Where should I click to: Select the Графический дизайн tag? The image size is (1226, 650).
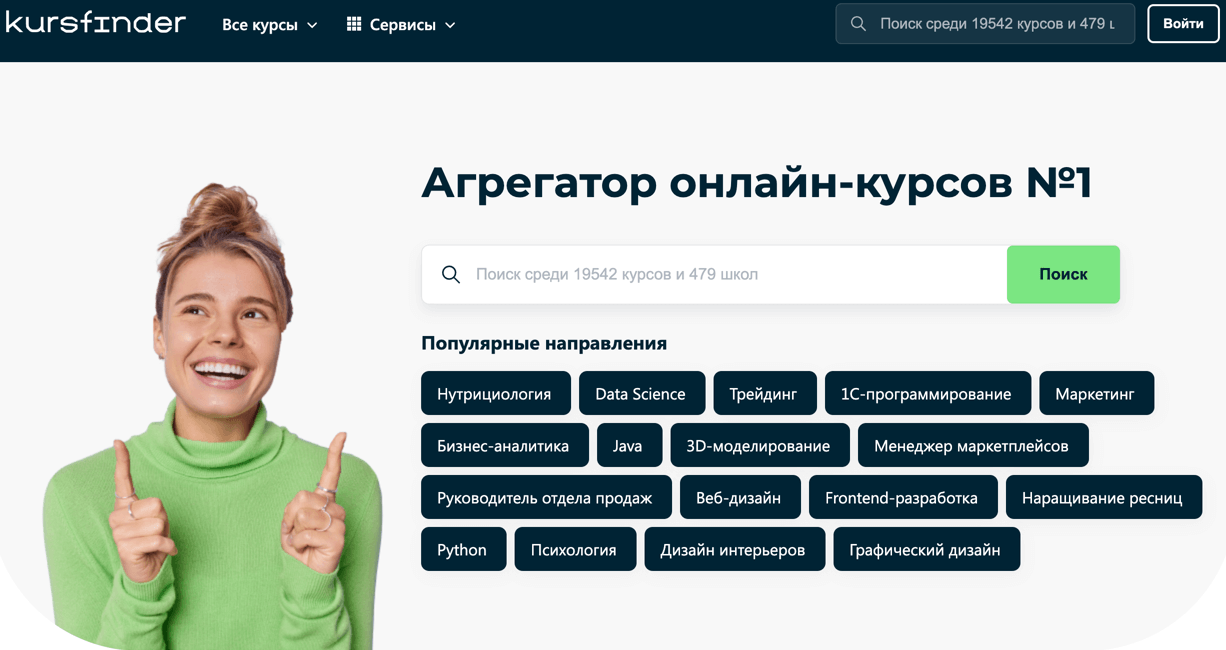point(925,550)
